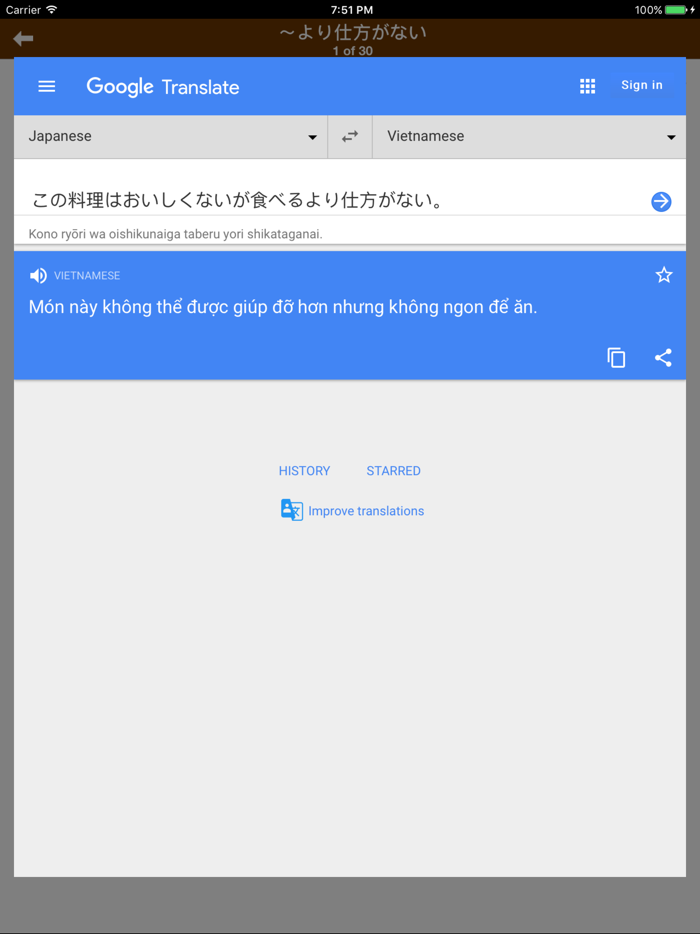
Task: Swap Japanese and Vietnamese languages
Action: pos(350,136)
